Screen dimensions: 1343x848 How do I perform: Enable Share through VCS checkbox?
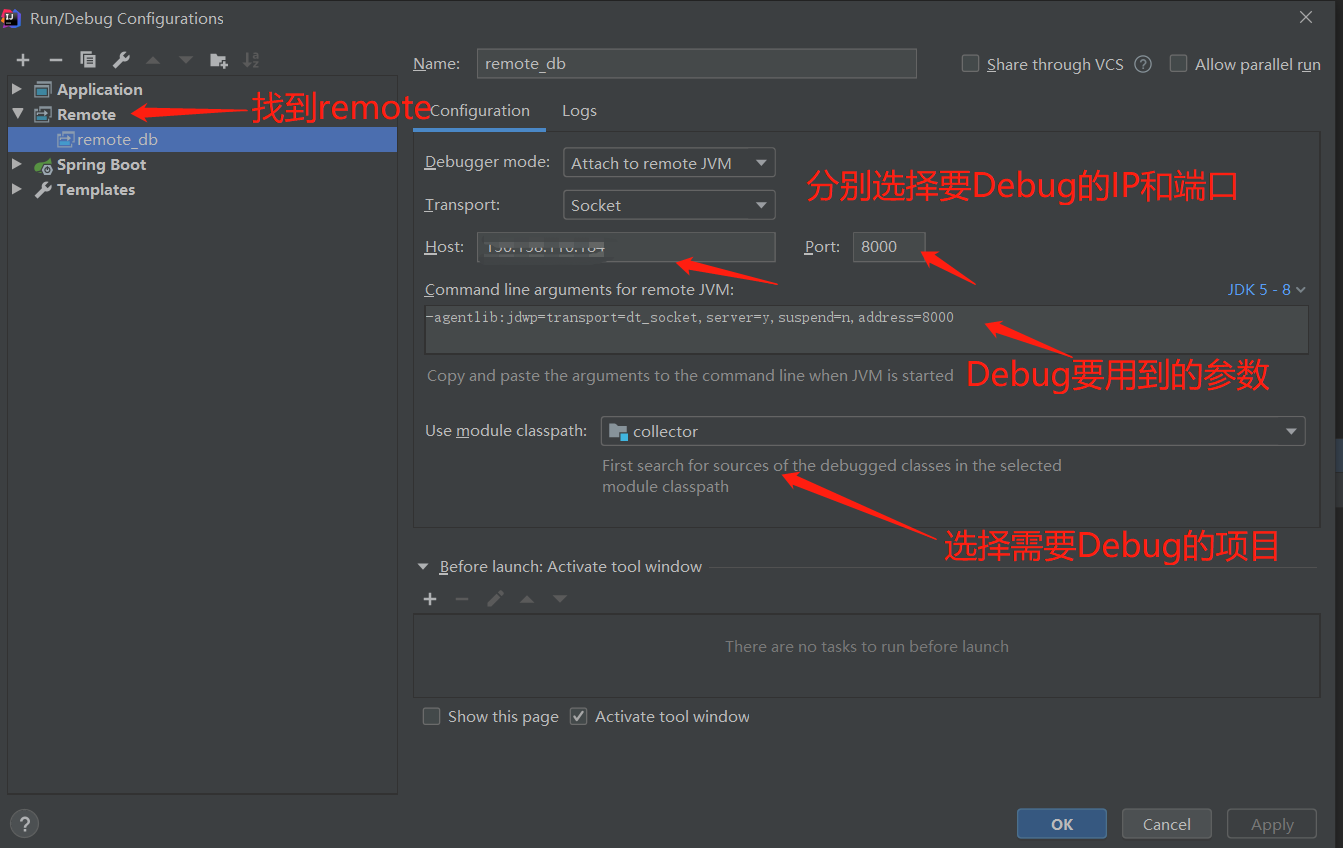pyautogui.click(x=970, y=64)
